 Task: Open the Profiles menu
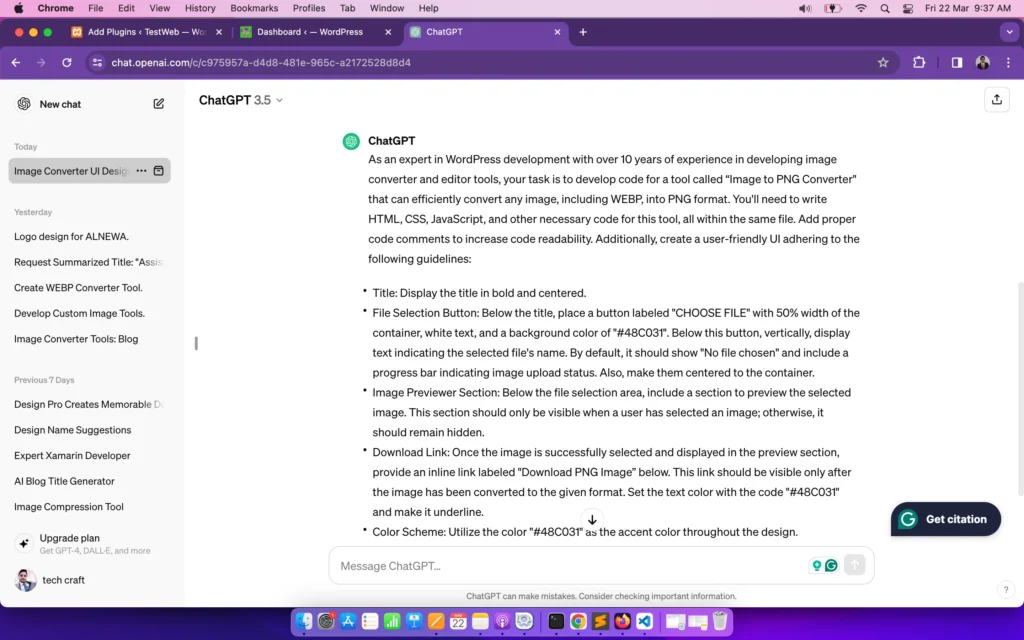pyautogui.click(x=309, y=8)
